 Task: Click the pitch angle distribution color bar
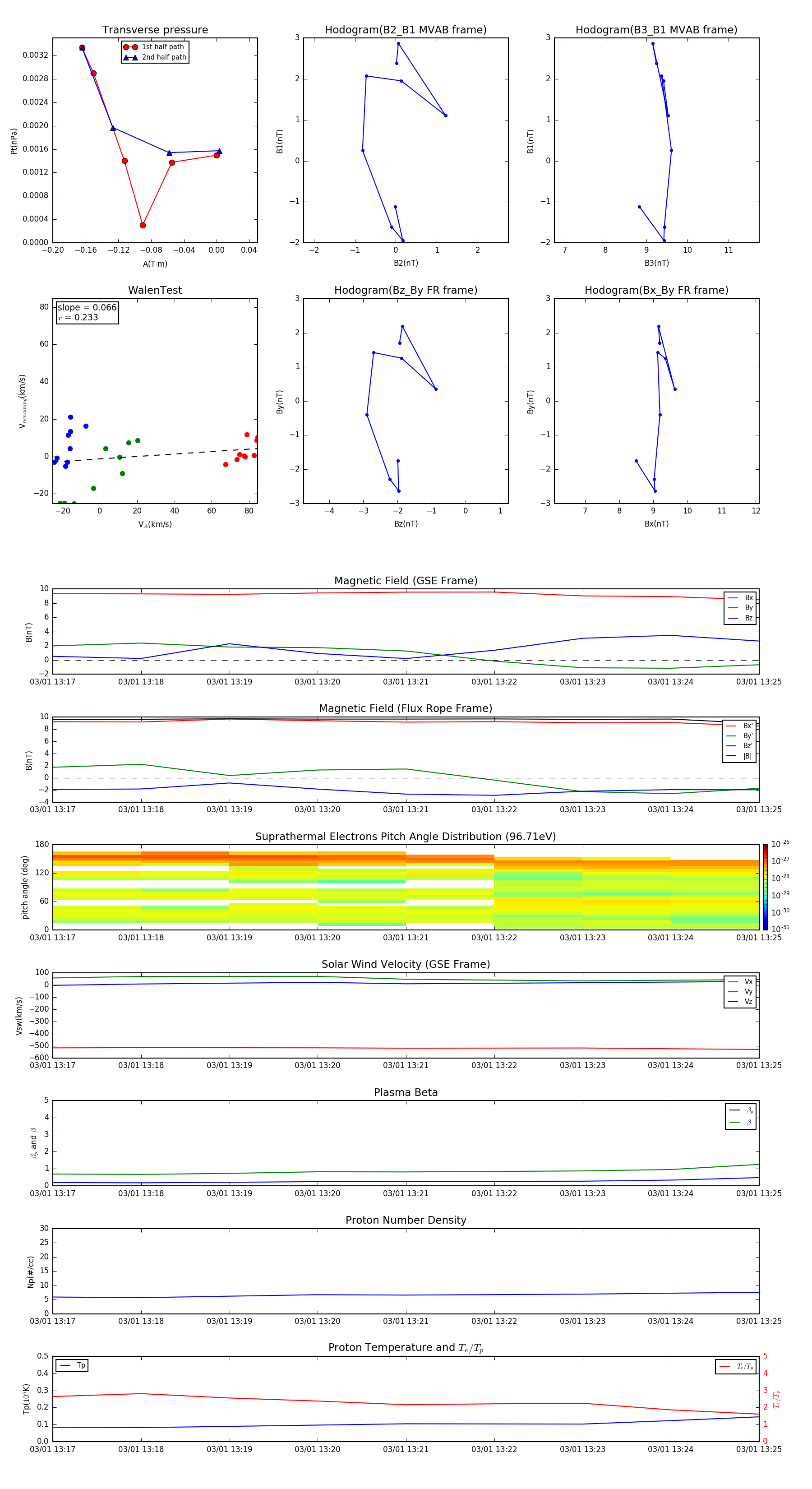765,887
